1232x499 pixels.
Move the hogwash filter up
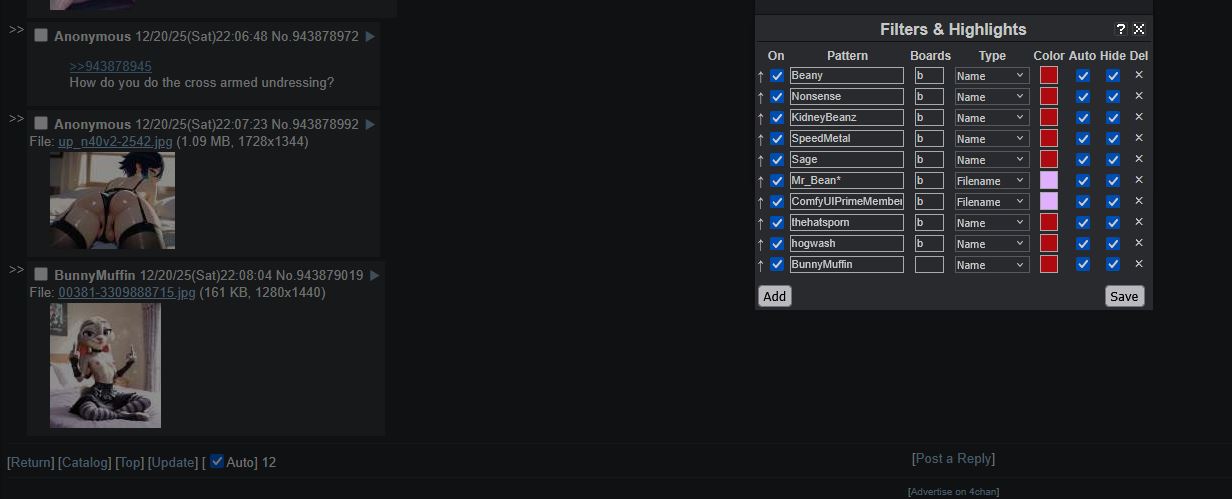pyautogui.click(x=761, y=244)
